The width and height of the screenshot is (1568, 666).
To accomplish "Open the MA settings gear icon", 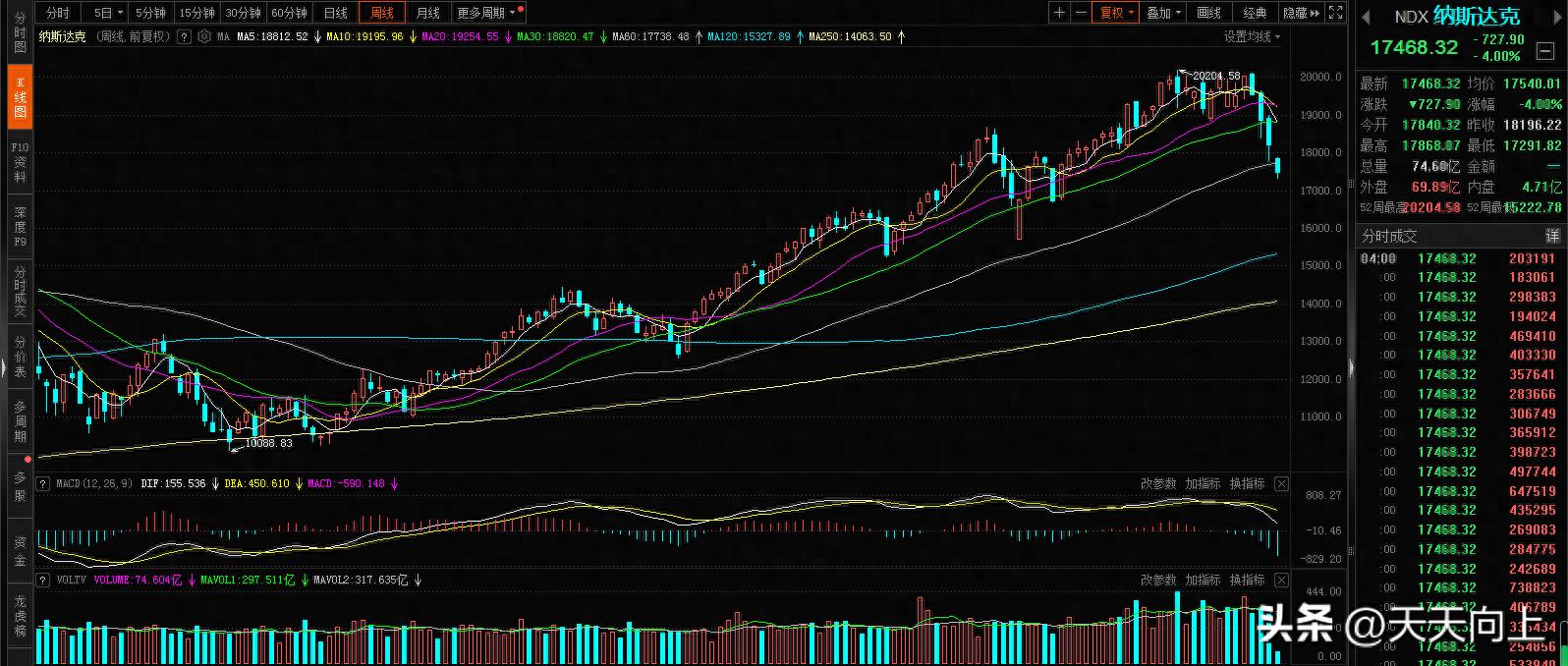I will pos(203,36).
